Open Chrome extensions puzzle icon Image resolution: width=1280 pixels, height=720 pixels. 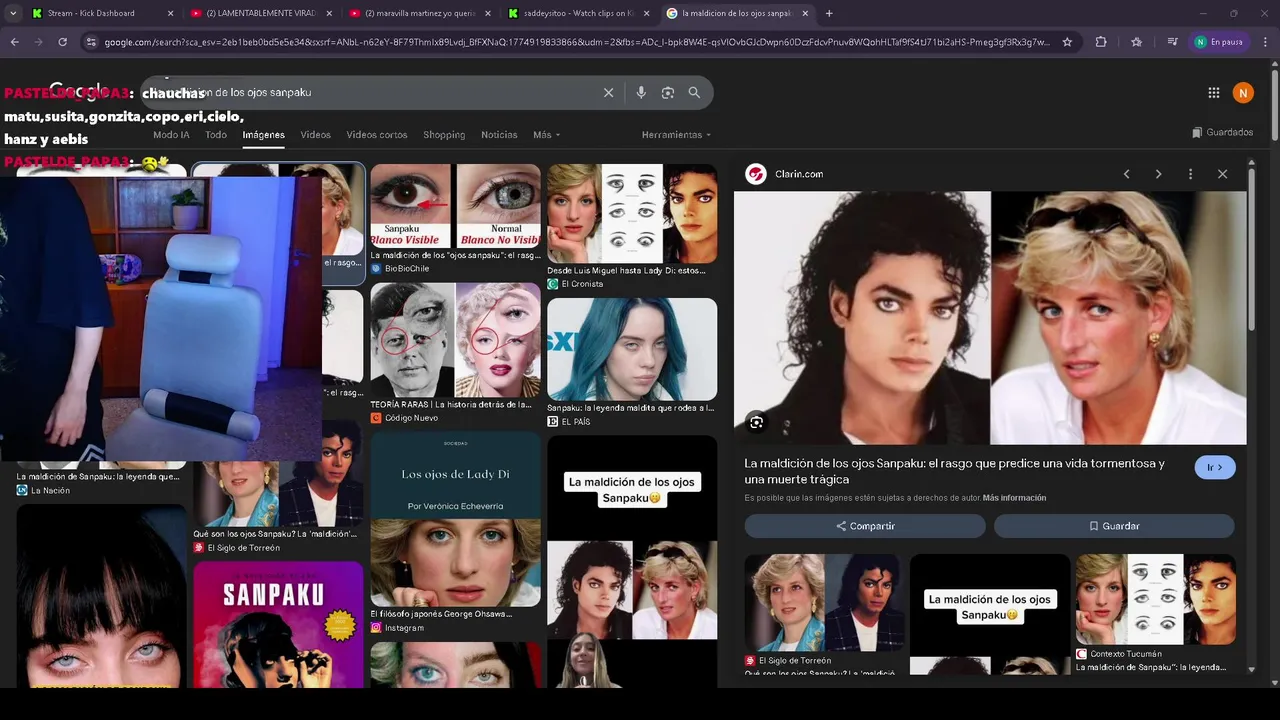(1101, 42)
